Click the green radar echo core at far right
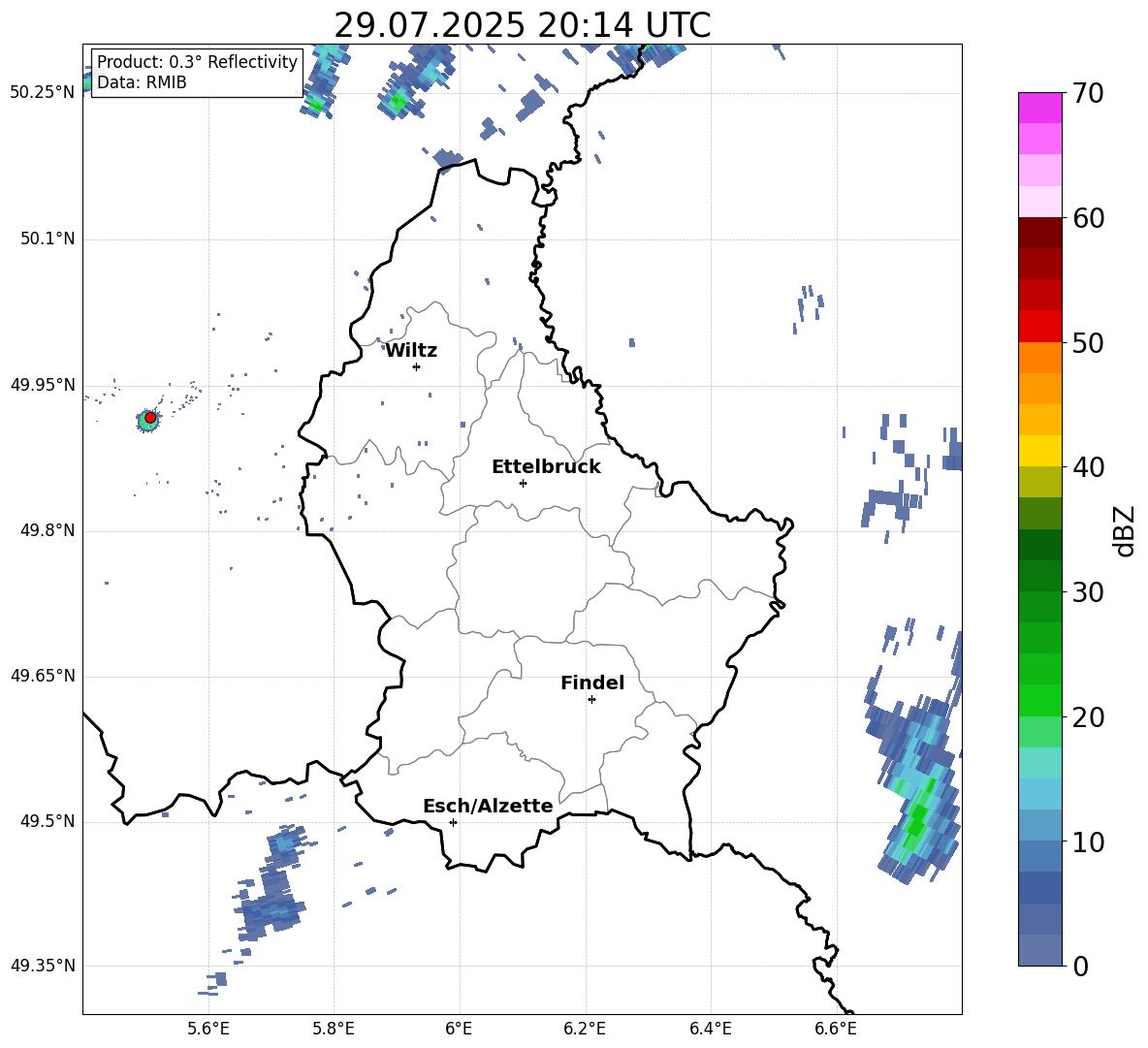This screenshot has width=1148, height=1048. (x=916, y=819)
